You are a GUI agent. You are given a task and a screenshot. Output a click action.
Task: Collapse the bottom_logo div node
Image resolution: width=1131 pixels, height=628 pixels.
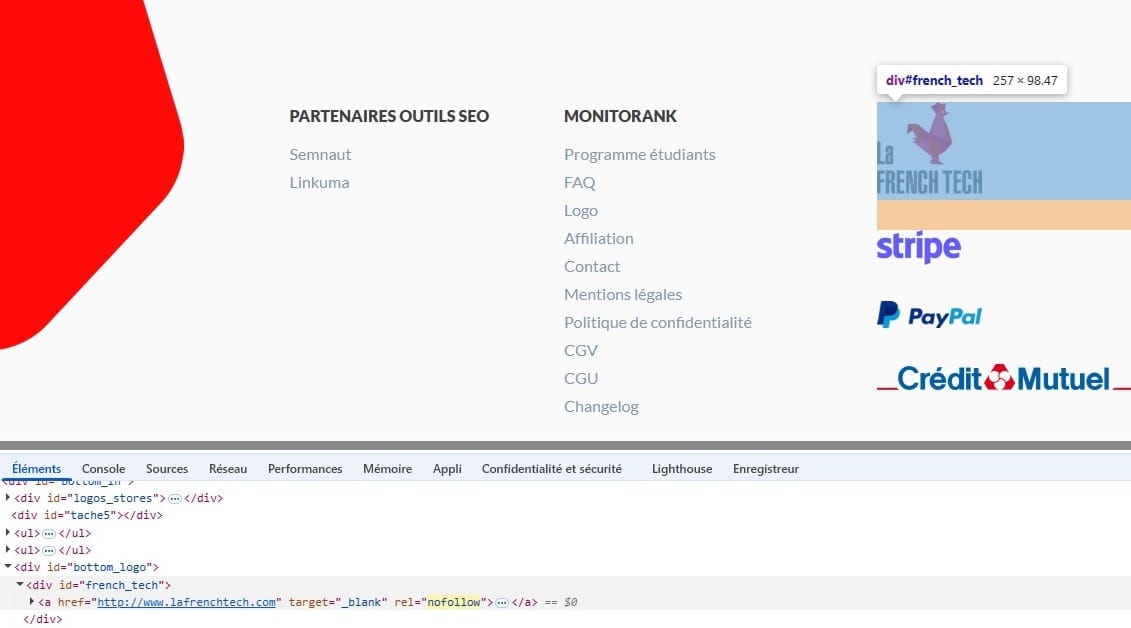(9, 567)
